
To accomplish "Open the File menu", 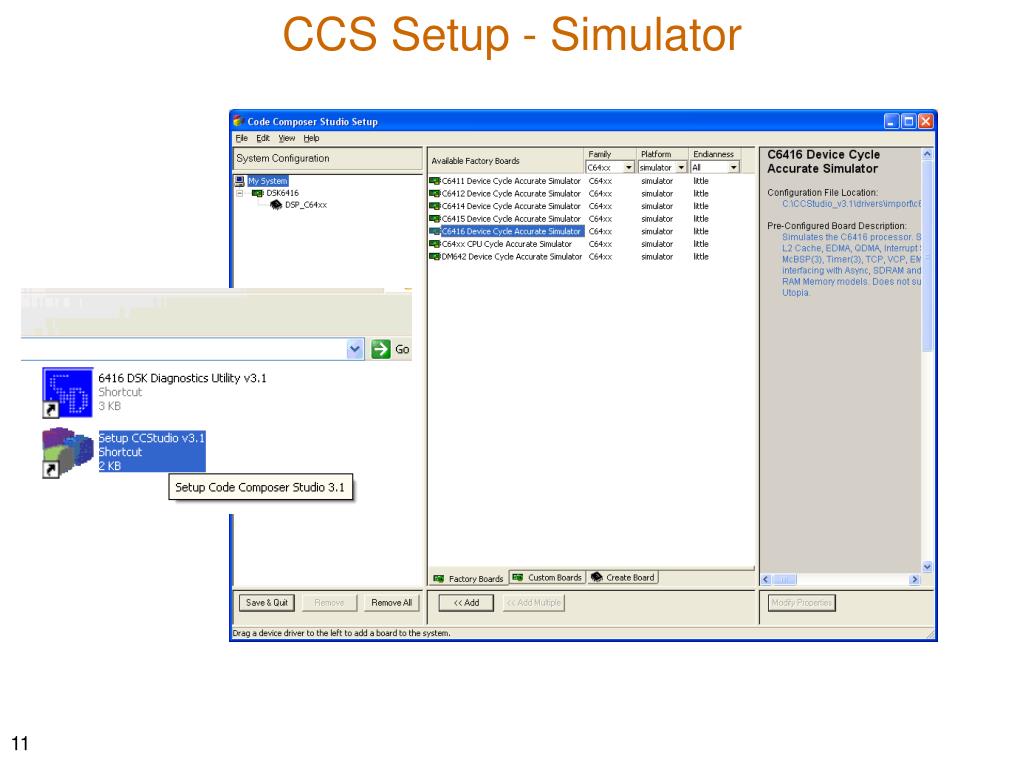I will [242, 138].
